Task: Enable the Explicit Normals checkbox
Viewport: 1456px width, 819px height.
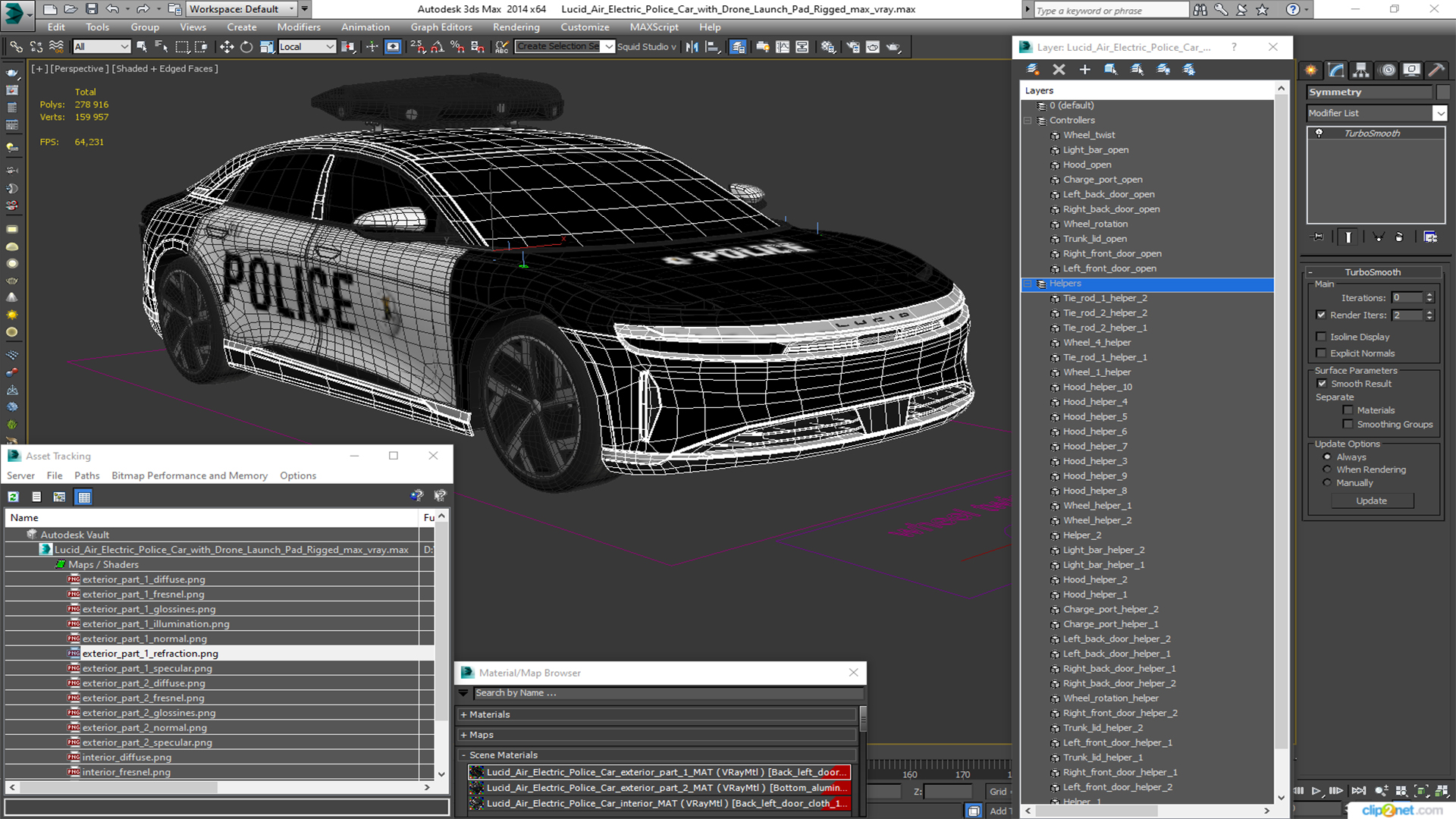Action: pyautogui.click(x=1321, y=353)
